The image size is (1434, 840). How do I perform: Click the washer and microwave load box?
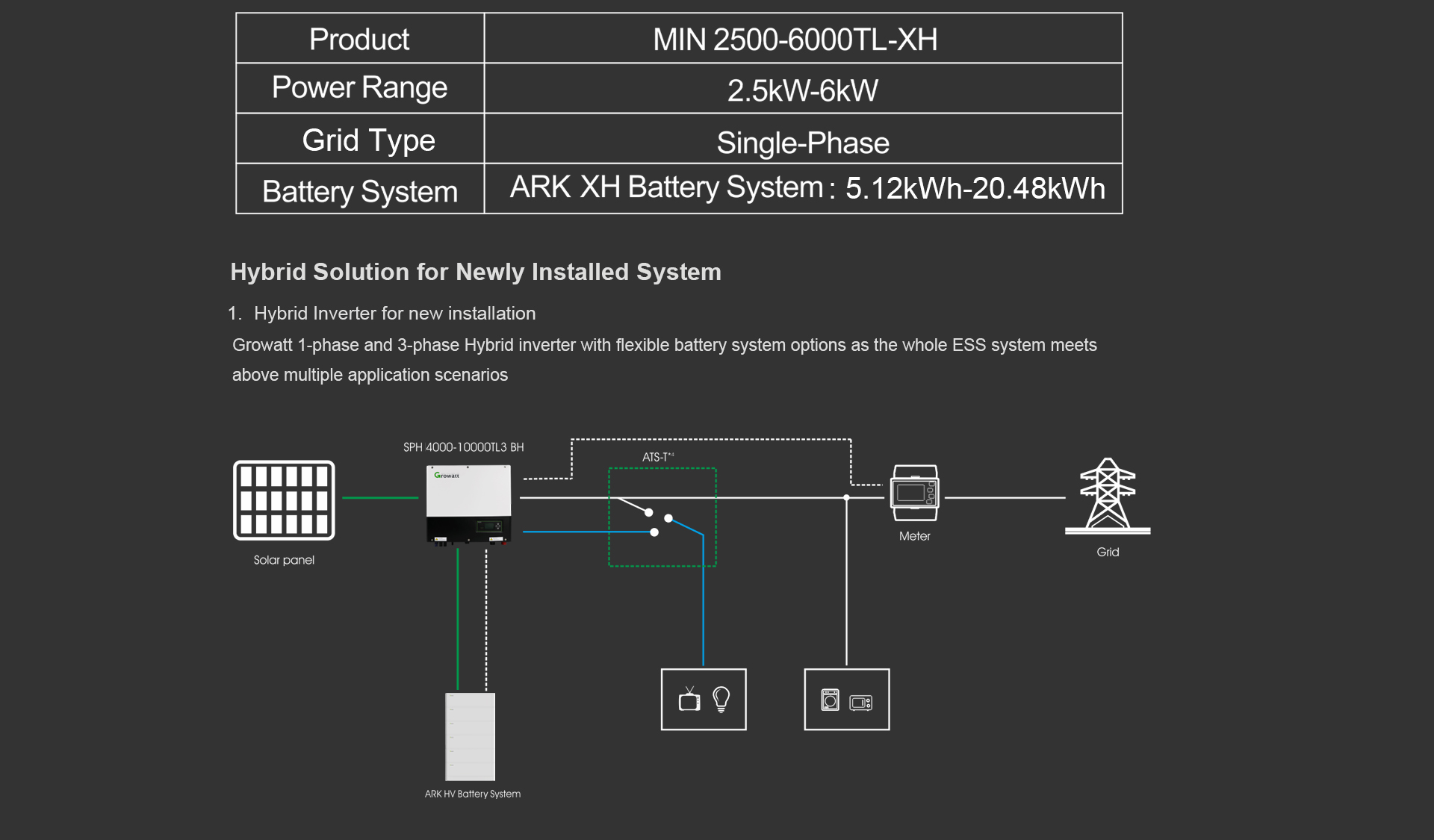[x=847, y=700]
